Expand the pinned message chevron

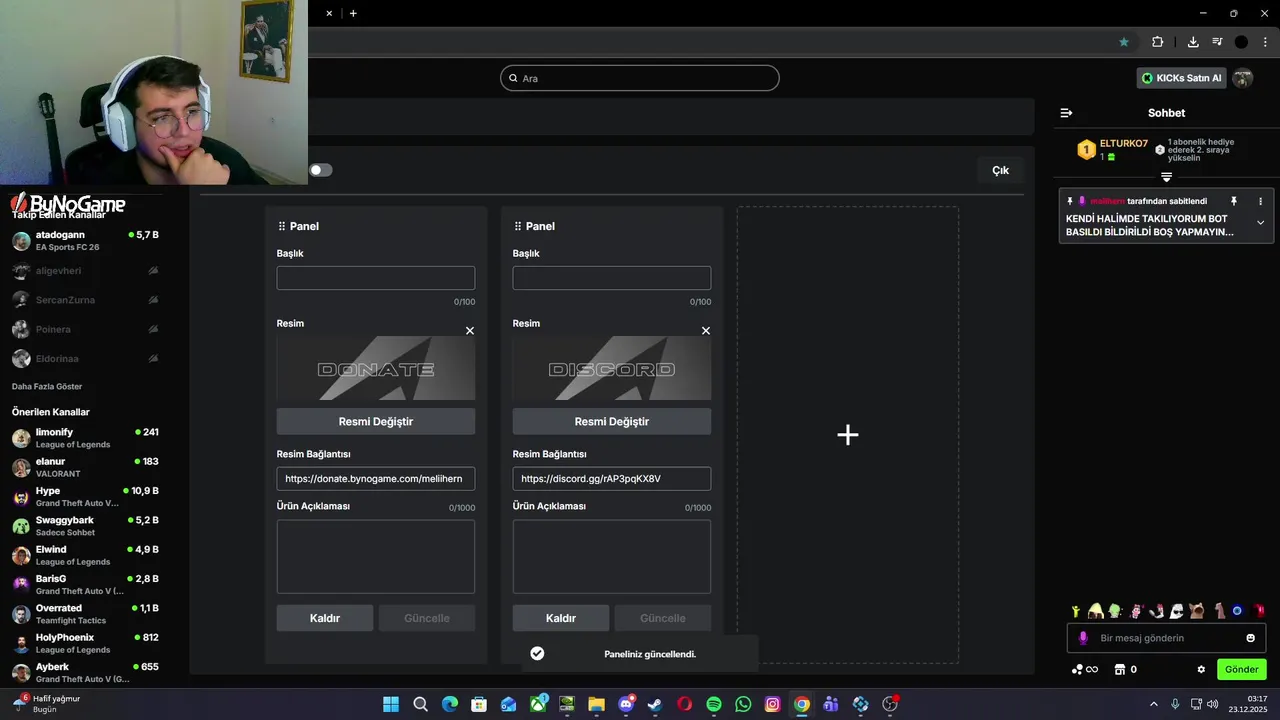[x=1260, y=223]
